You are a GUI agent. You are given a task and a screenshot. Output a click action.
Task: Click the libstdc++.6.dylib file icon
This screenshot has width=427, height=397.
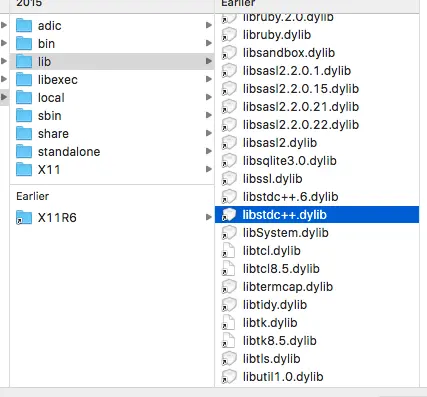(229, 197)
